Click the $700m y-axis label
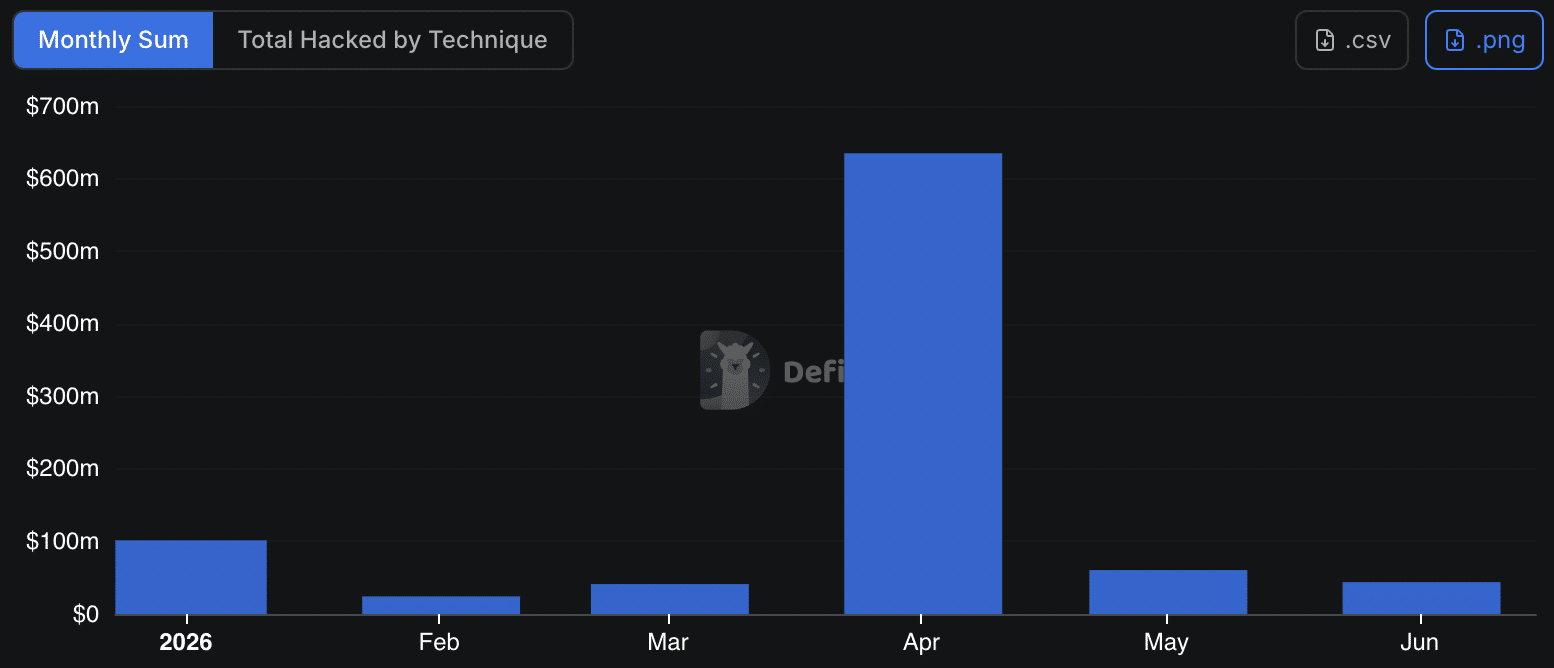Image resolution: width=1554 pixels, height=668 pixels. click(62, 106)
